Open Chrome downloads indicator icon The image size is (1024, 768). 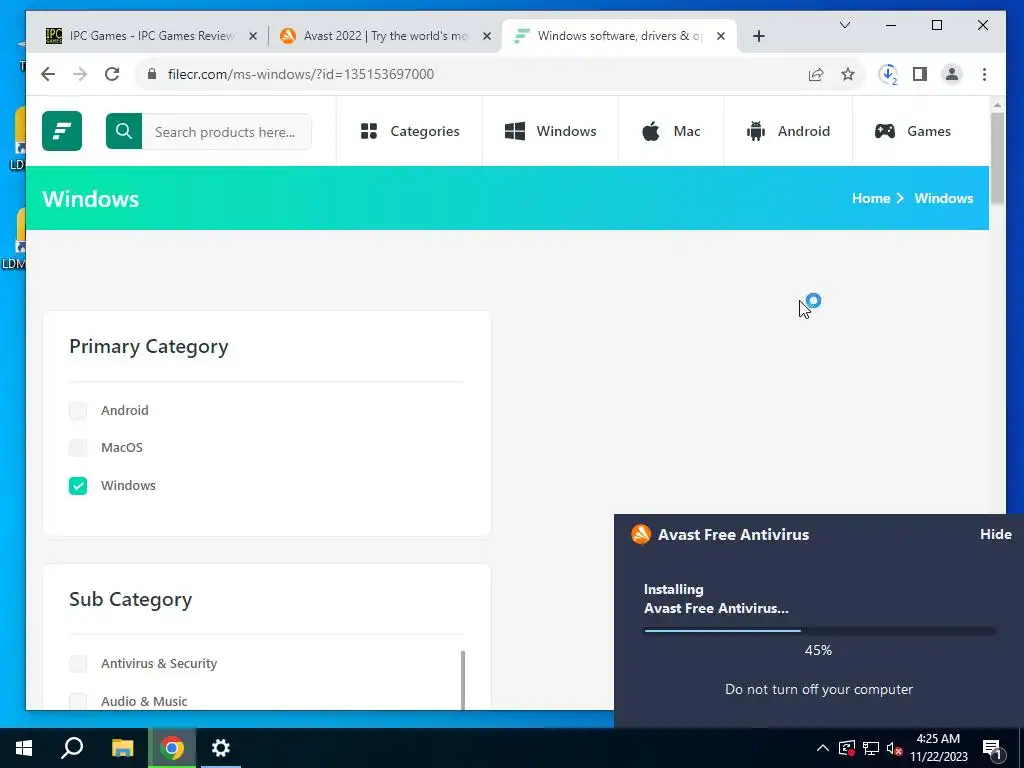888,74
